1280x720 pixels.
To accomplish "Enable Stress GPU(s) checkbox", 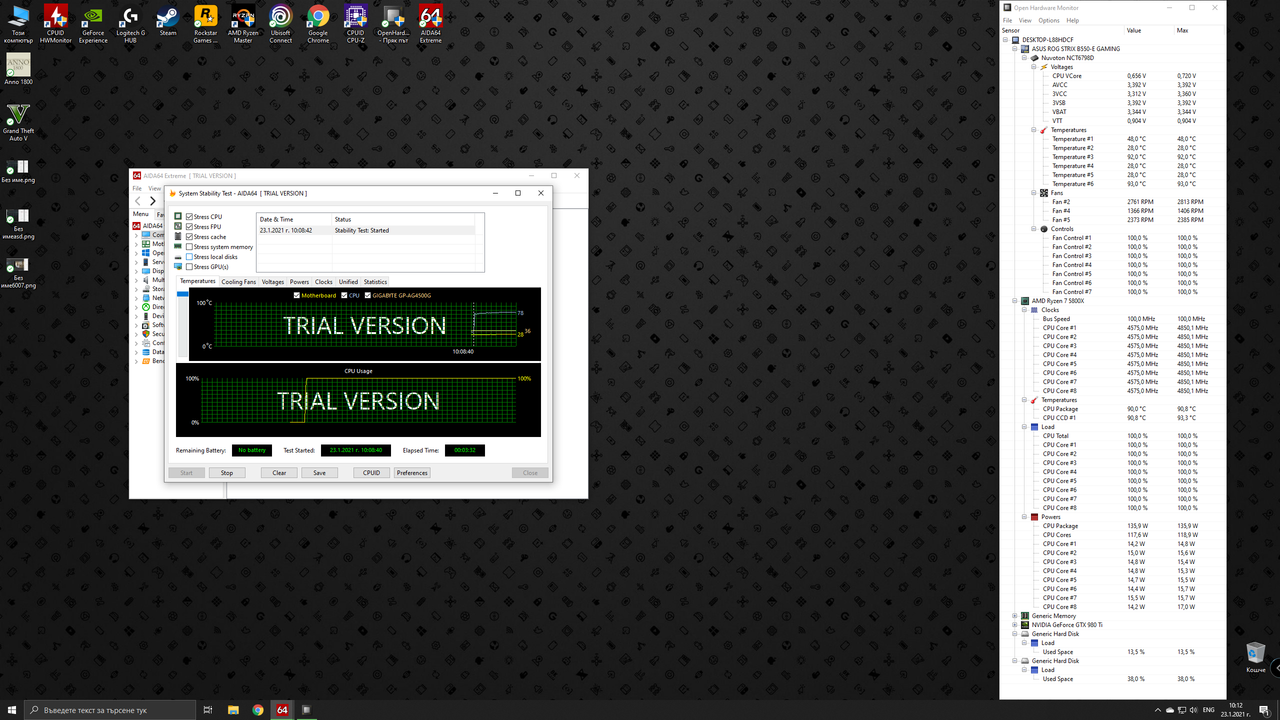I will [190, 267].
